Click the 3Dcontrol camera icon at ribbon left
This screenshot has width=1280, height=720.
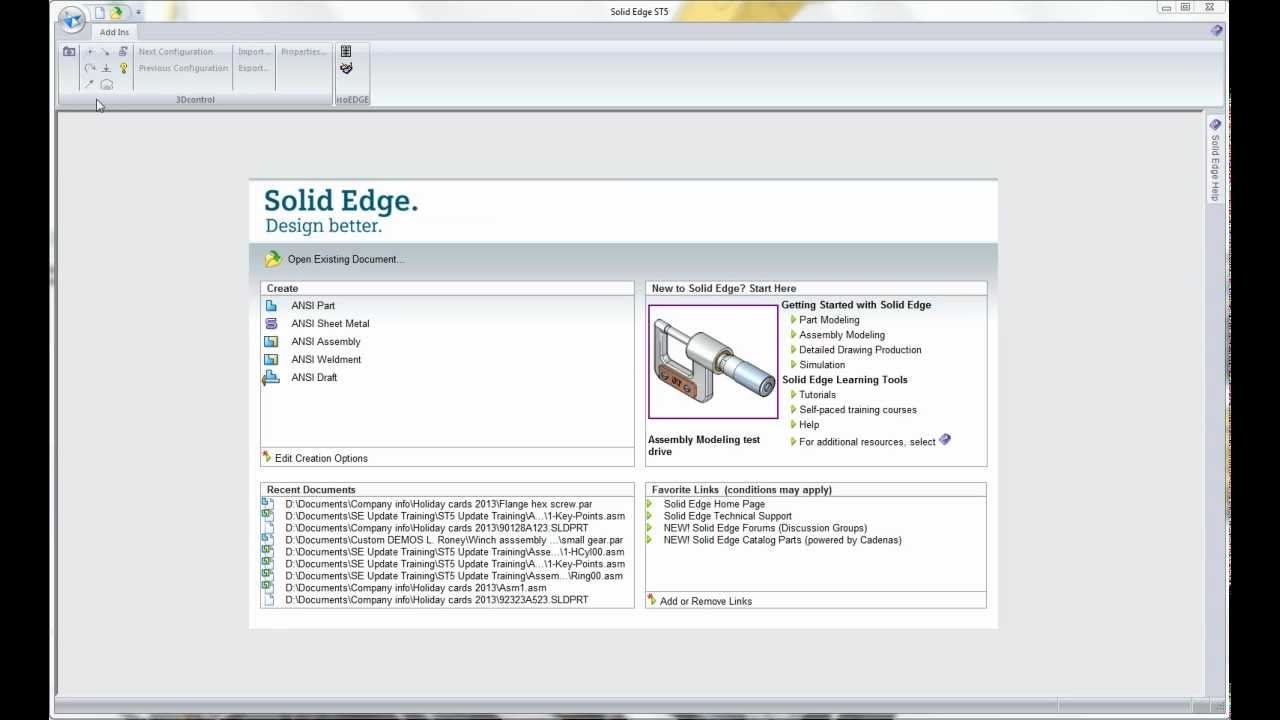[x=69, y=51]
